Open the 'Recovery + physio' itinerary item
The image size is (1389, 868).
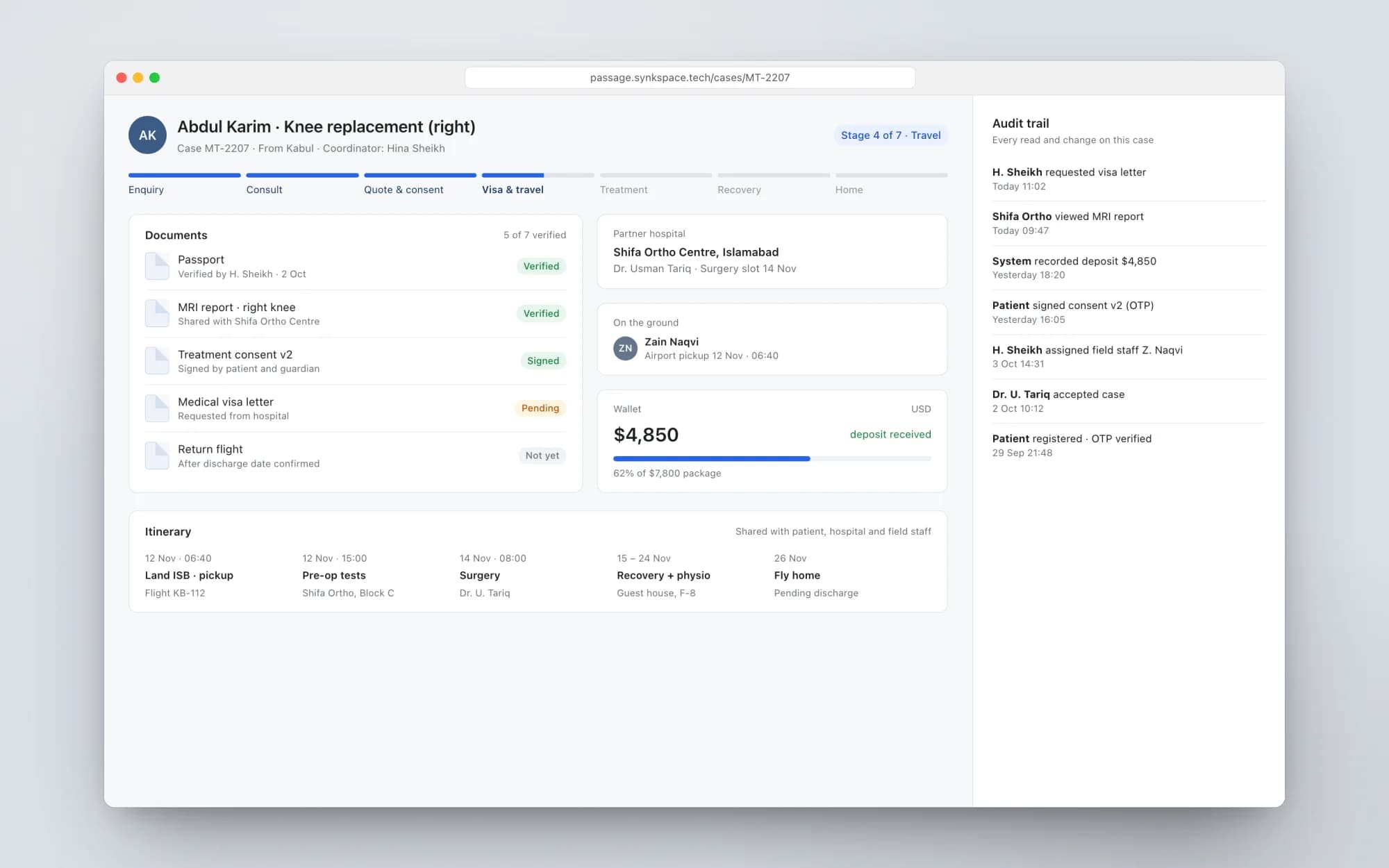[663, 576]
